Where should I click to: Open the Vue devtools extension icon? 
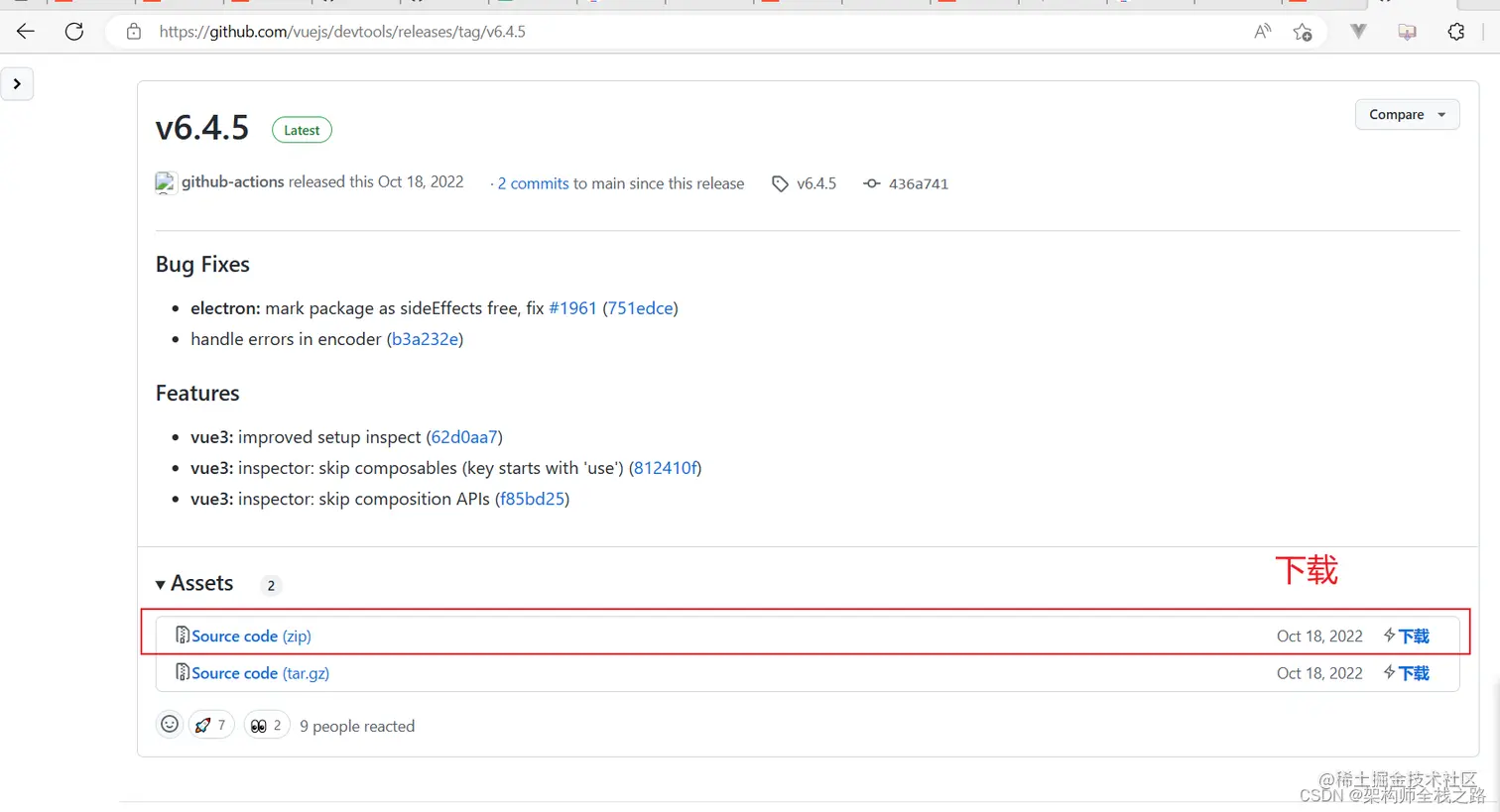(1358, 32)
